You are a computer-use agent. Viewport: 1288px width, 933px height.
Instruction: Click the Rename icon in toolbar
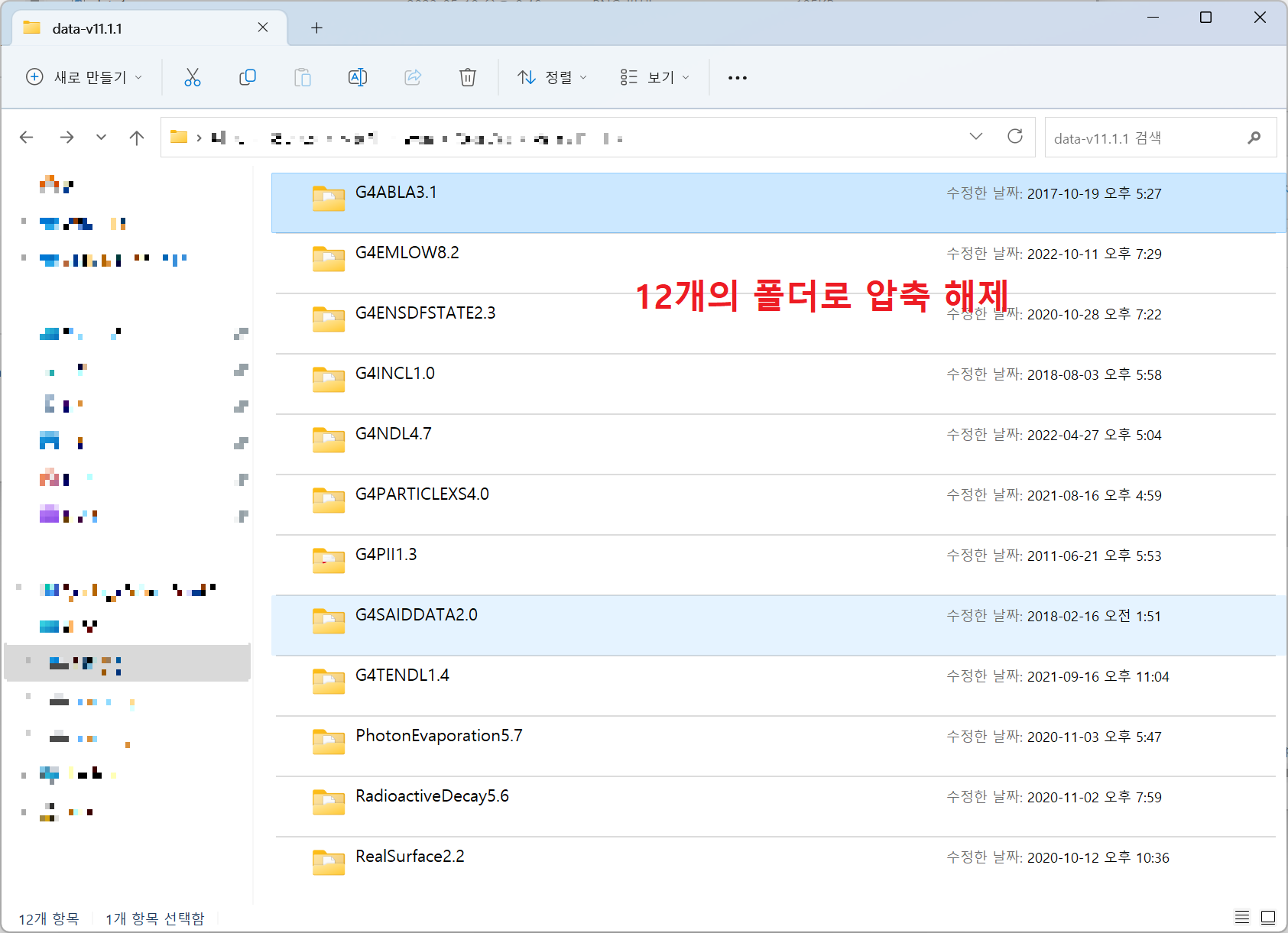point(357,77)
